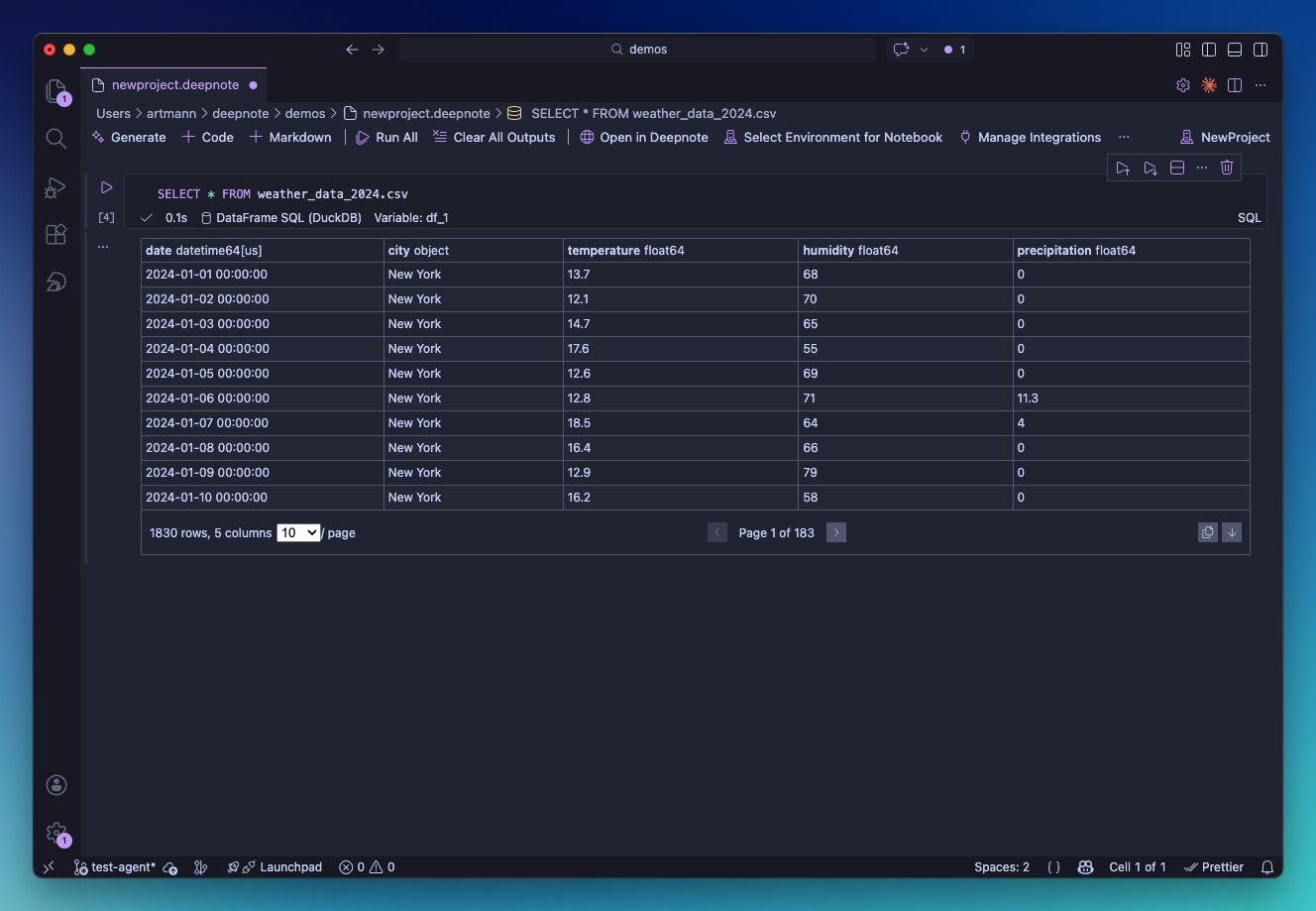
Task: Click Execute Above Cells icon
Action: [1123, 168]
